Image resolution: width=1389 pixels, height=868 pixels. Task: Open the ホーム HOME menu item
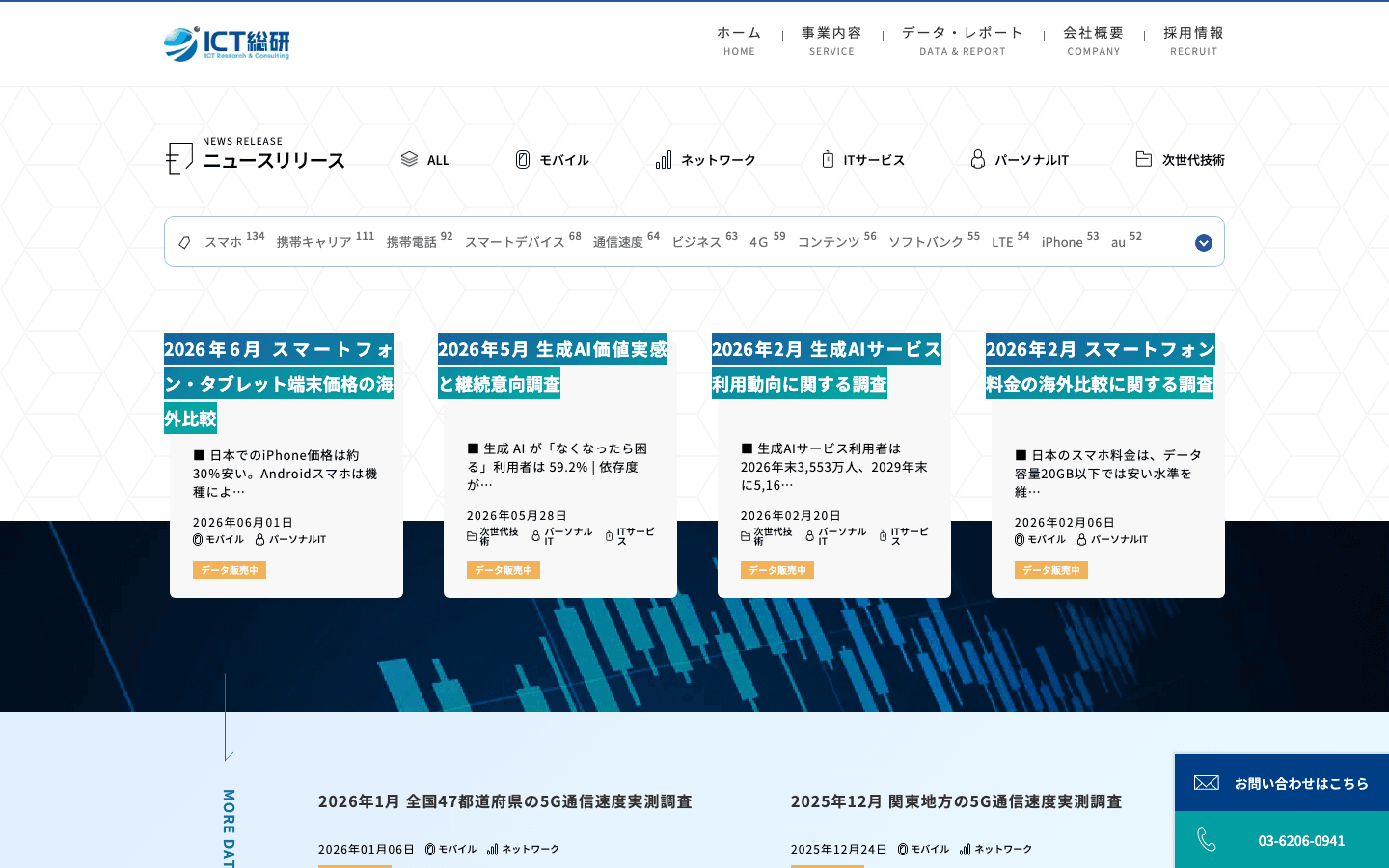coord(739,41)
